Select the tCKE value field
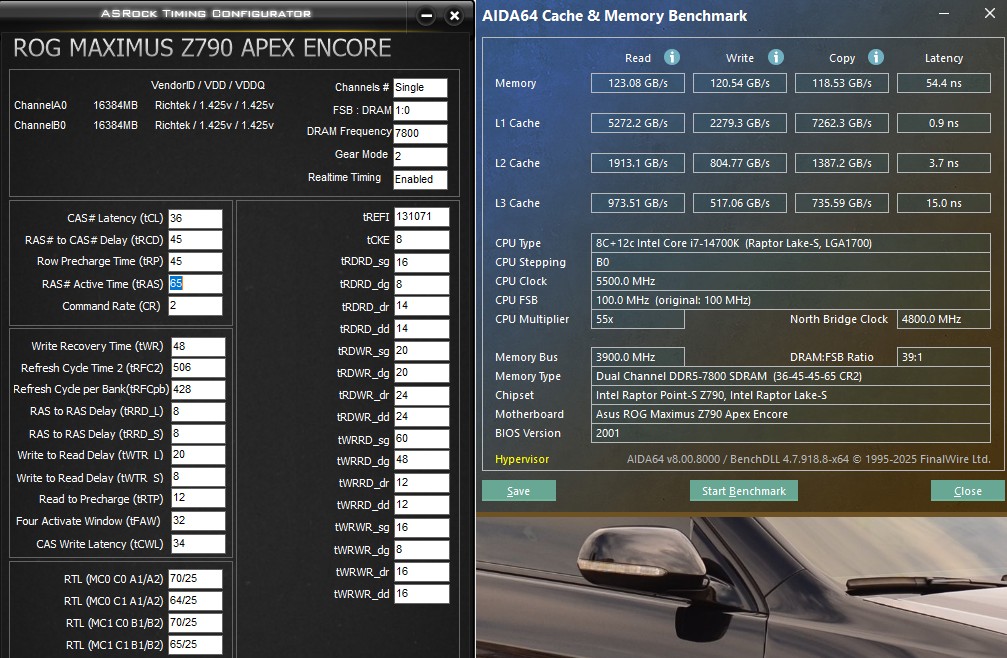Screen dimensions: 1007x658 pos(421,240)
